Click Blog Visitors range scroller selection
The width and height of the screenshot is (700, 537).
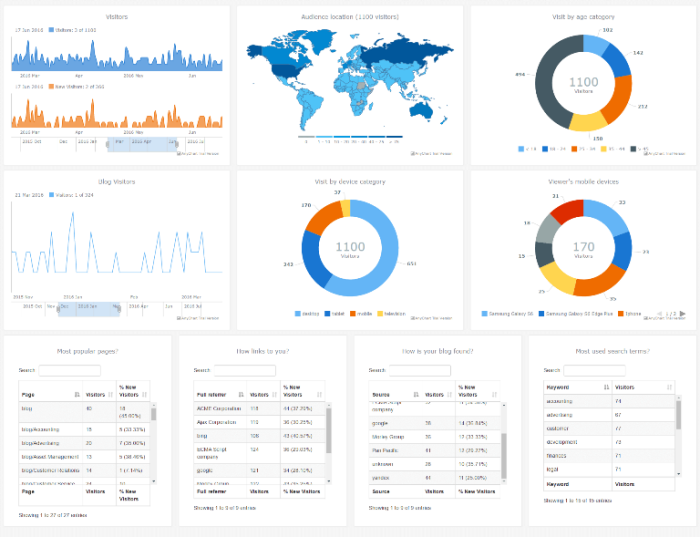[x=88, y=309]
